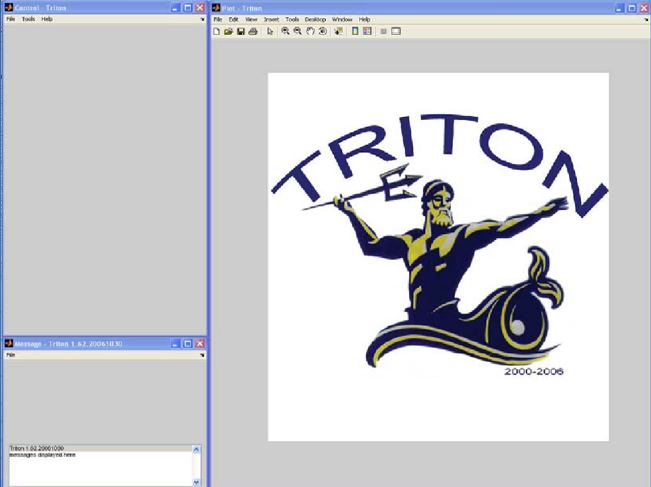Image resolution: width=651 pixels, height=487 pixels.
Task: Open File menu in Message window
Action: pos(11,355)
